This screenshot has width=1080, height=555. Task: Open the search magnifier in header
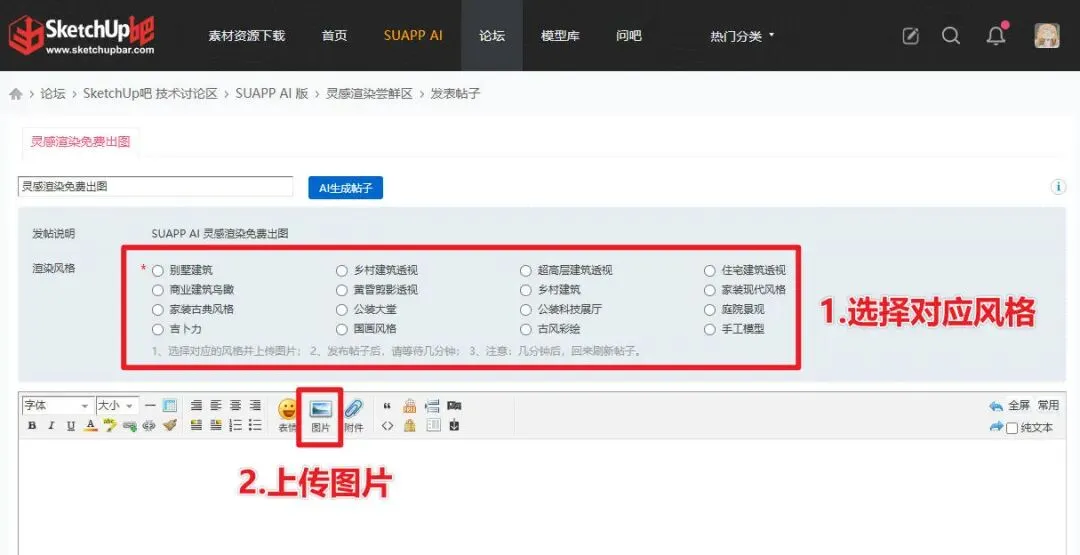[x=951, y=36]
